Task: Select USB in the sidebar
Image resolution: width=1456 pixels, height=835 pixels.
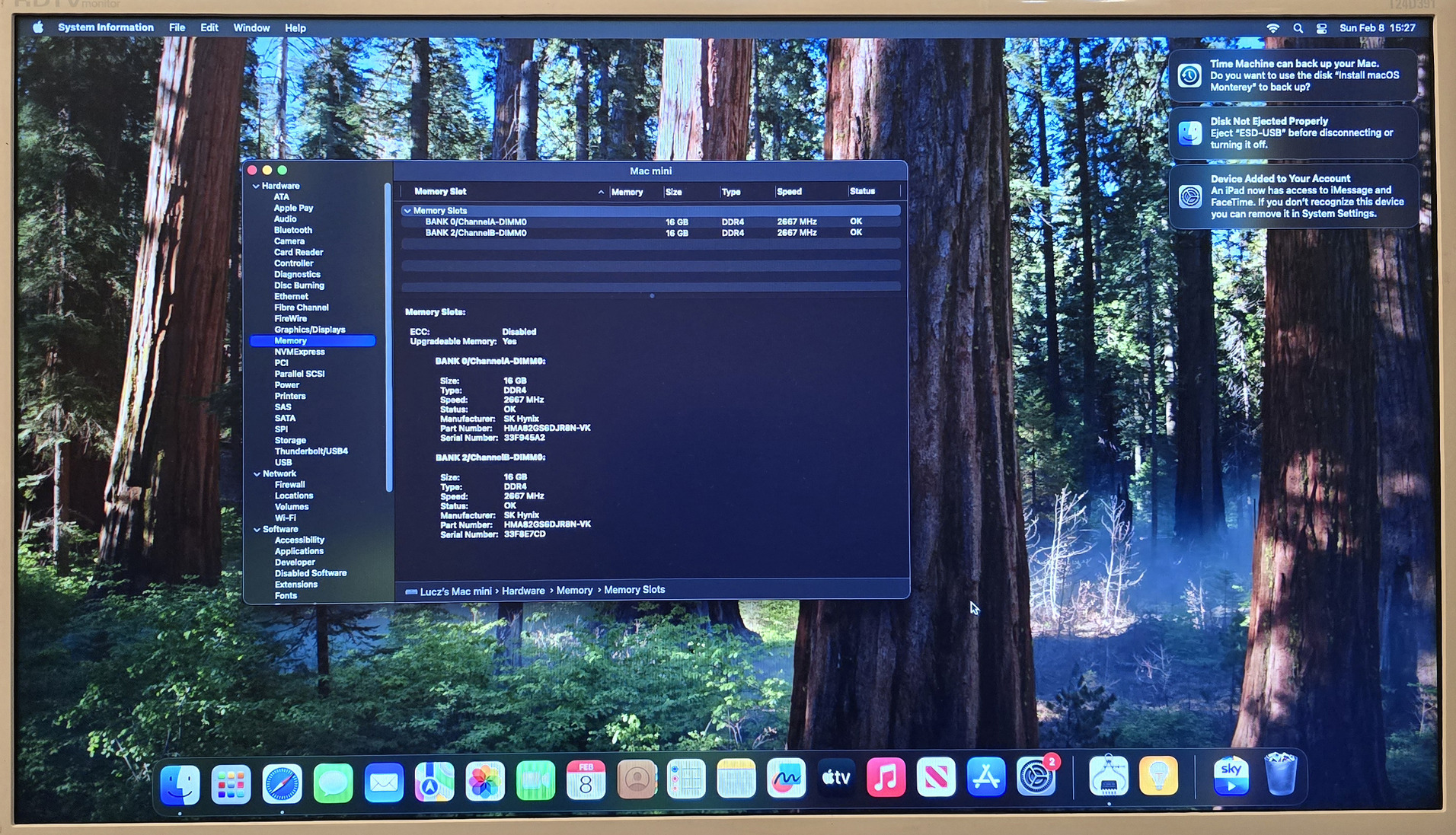Action: coord(283,463)
